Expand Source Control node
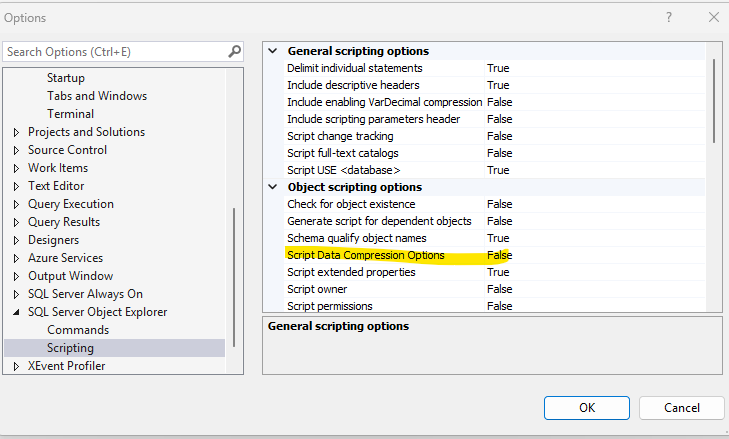This screenshot has height=439, width=729. pyautogui.click(x=16, y=150)
